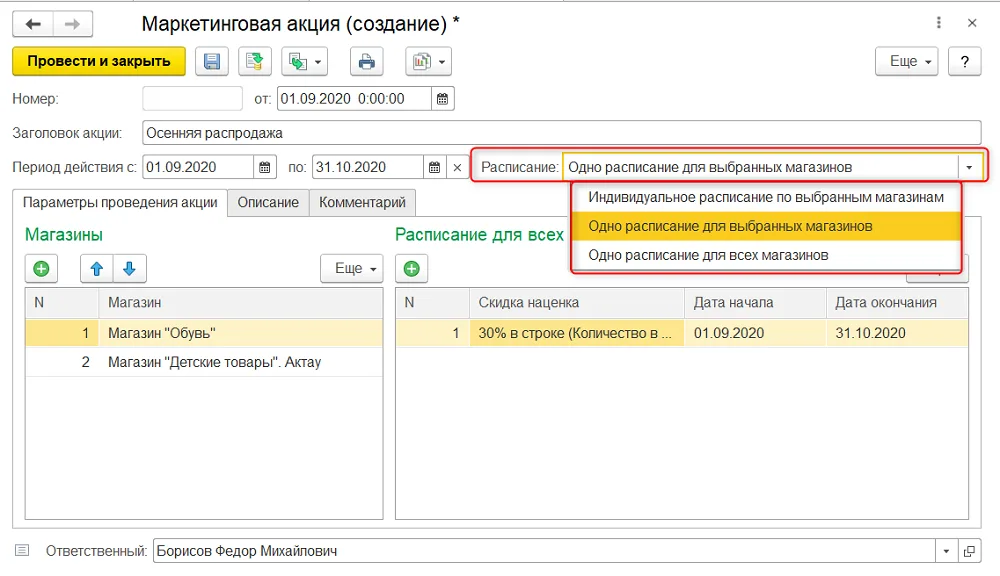Open the Магазины table Еще menu
Viewport: 1000px width, 576px height.
point(351,269)
